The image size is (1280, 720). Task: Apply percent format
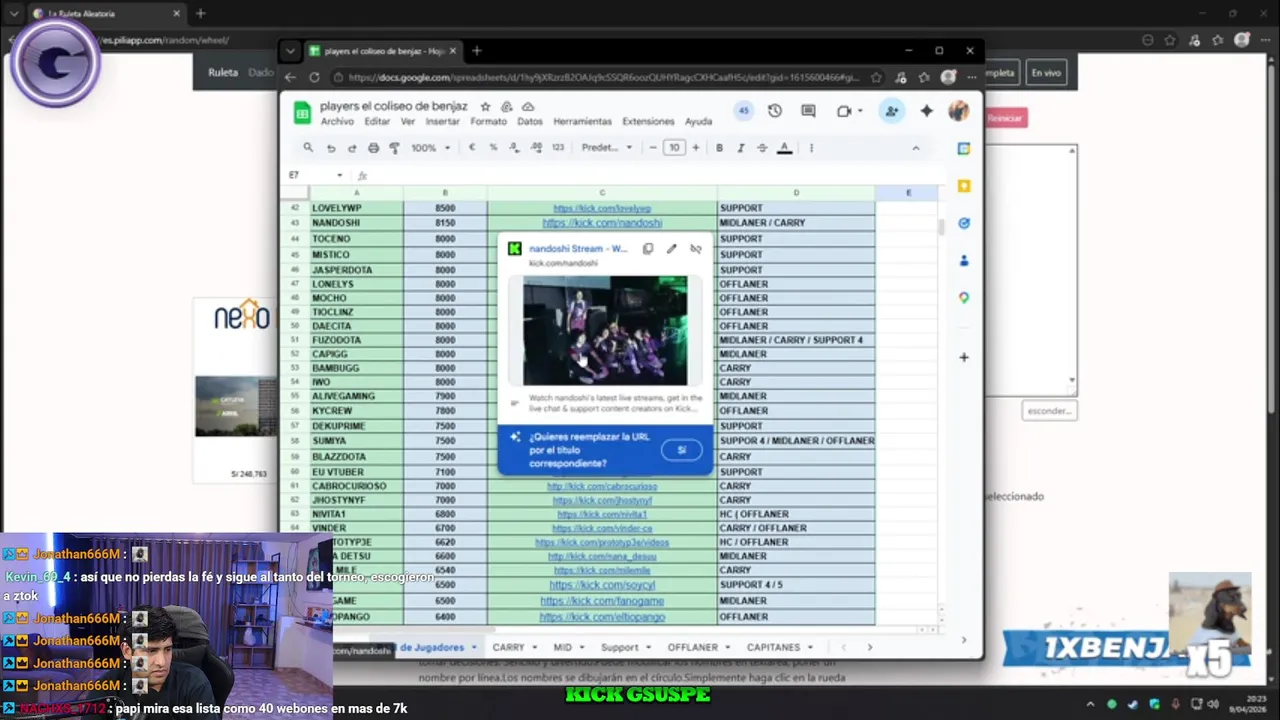(493, 148)
